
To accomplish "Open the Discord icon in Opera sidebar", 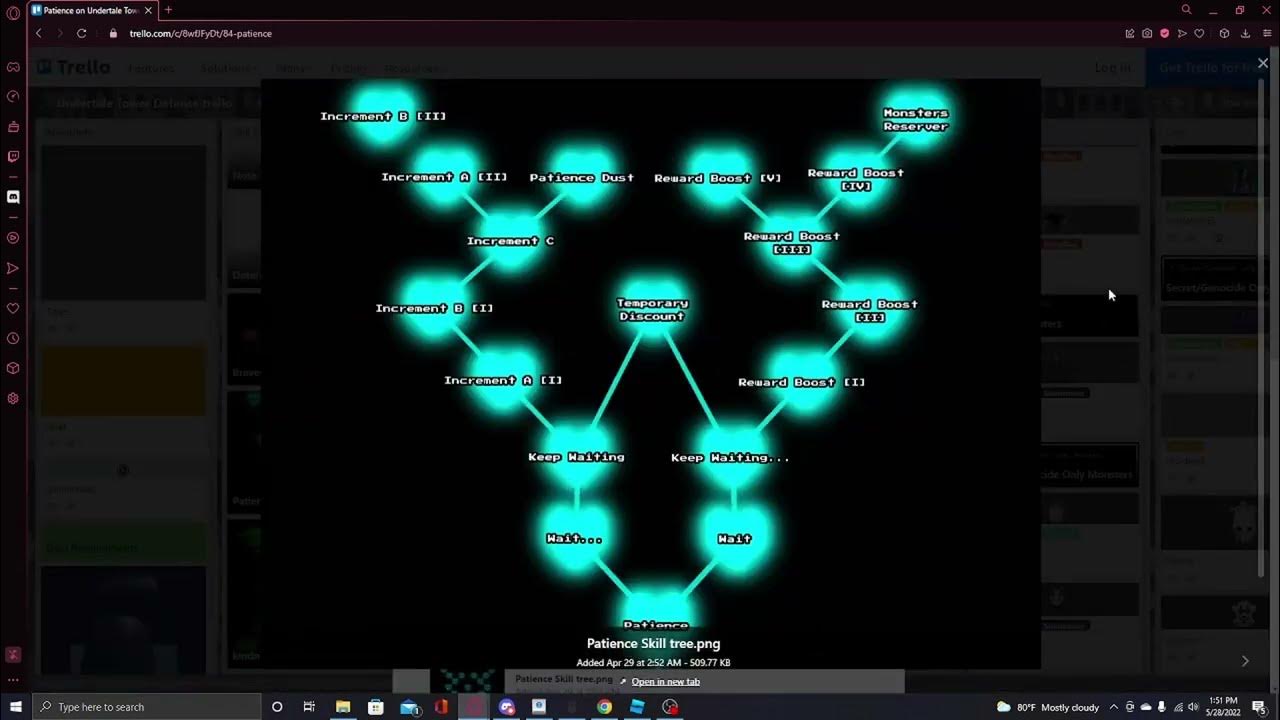I will tap(13, 197).
